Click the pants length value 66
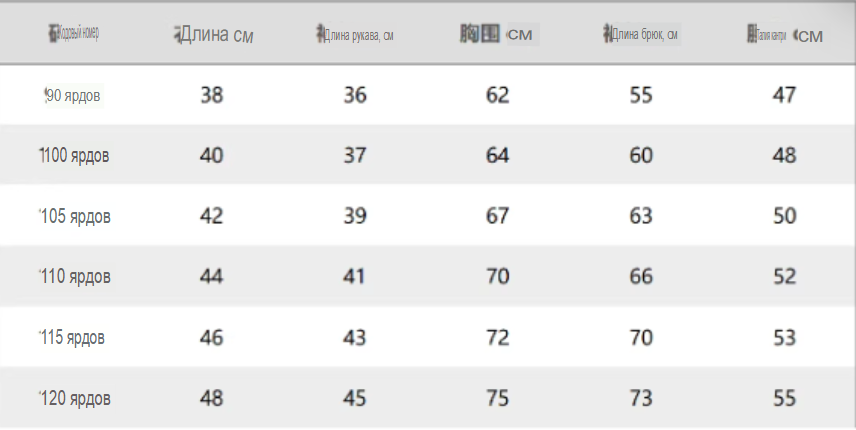The height and width of the screenshot is (430, 856). point(641,277)
